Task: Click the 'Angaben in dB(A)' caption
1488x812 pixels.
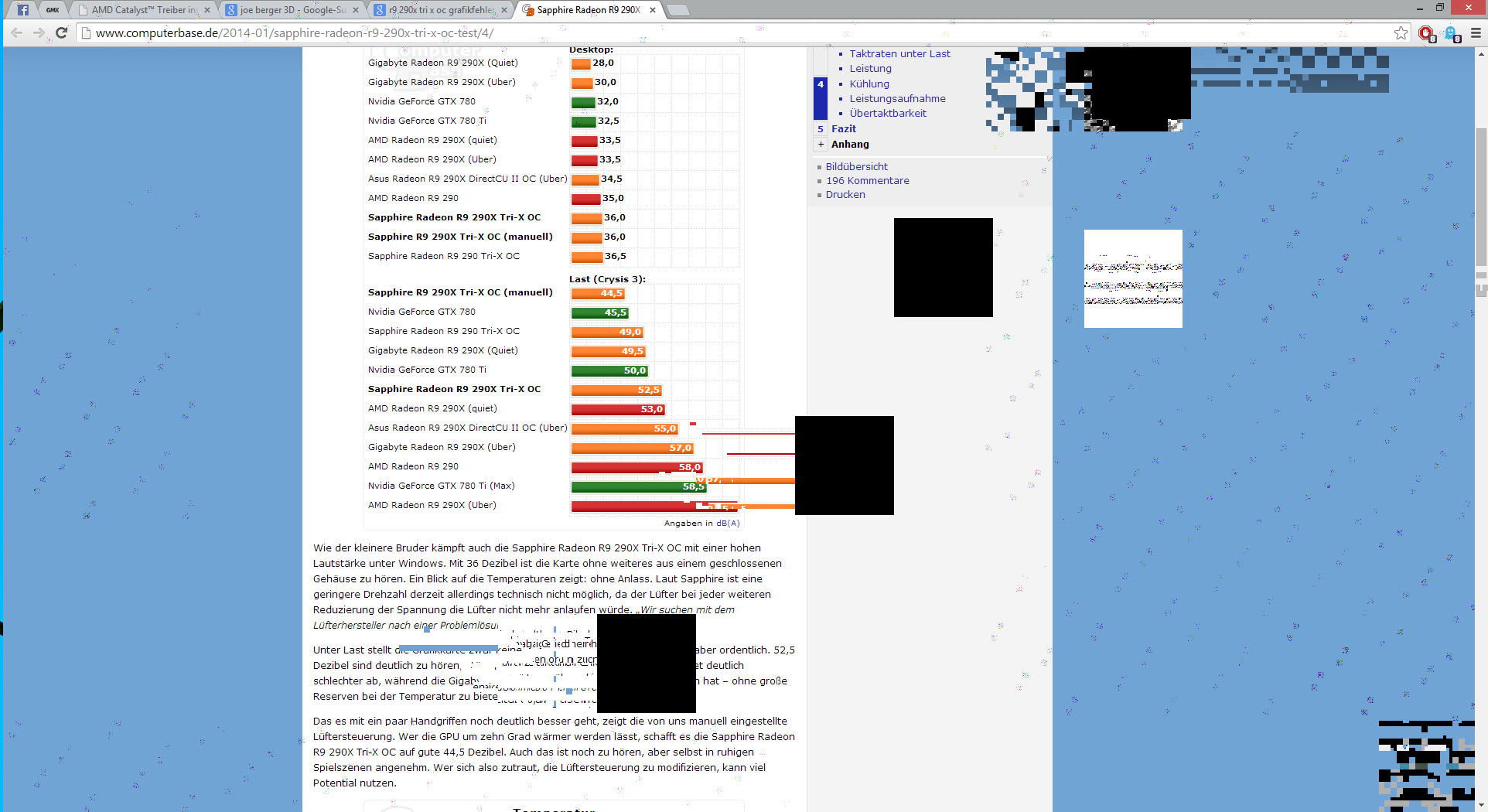Action: (x=701, y=524)
